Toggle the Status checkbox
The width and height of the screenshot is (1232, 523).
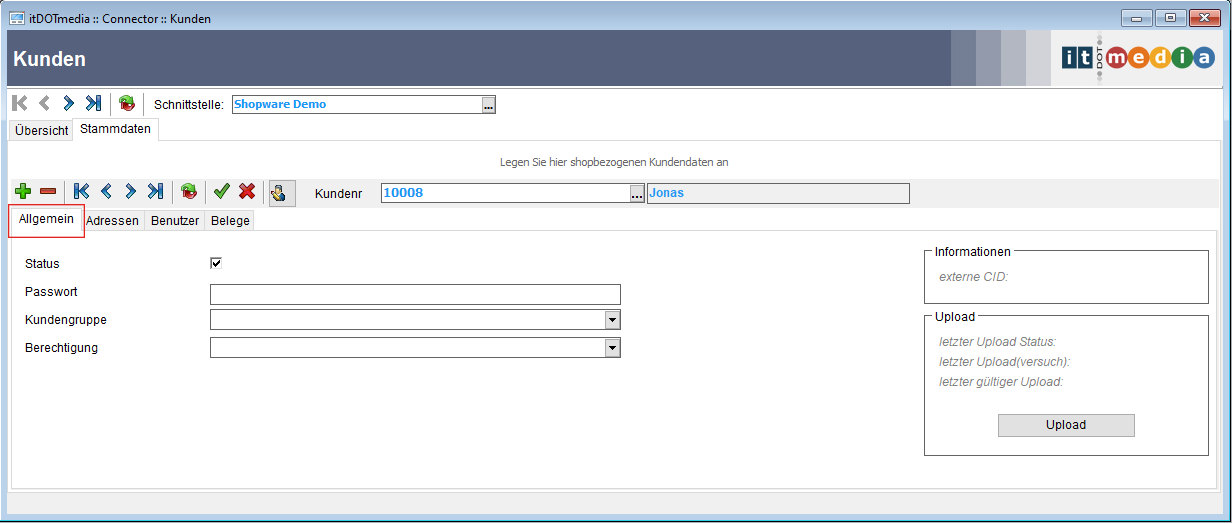(x=216, y=263)
